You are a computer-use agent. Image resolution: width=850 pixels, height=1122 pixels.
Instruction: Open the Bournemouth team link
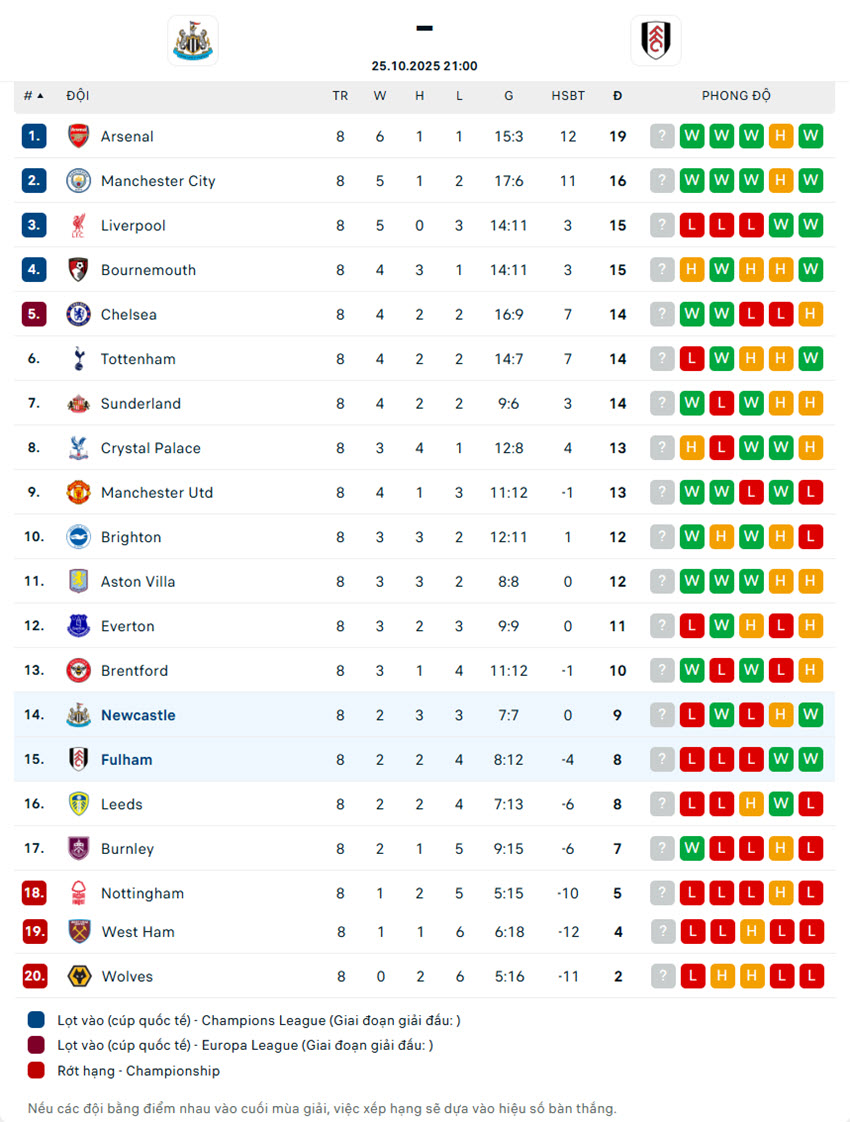148,270
